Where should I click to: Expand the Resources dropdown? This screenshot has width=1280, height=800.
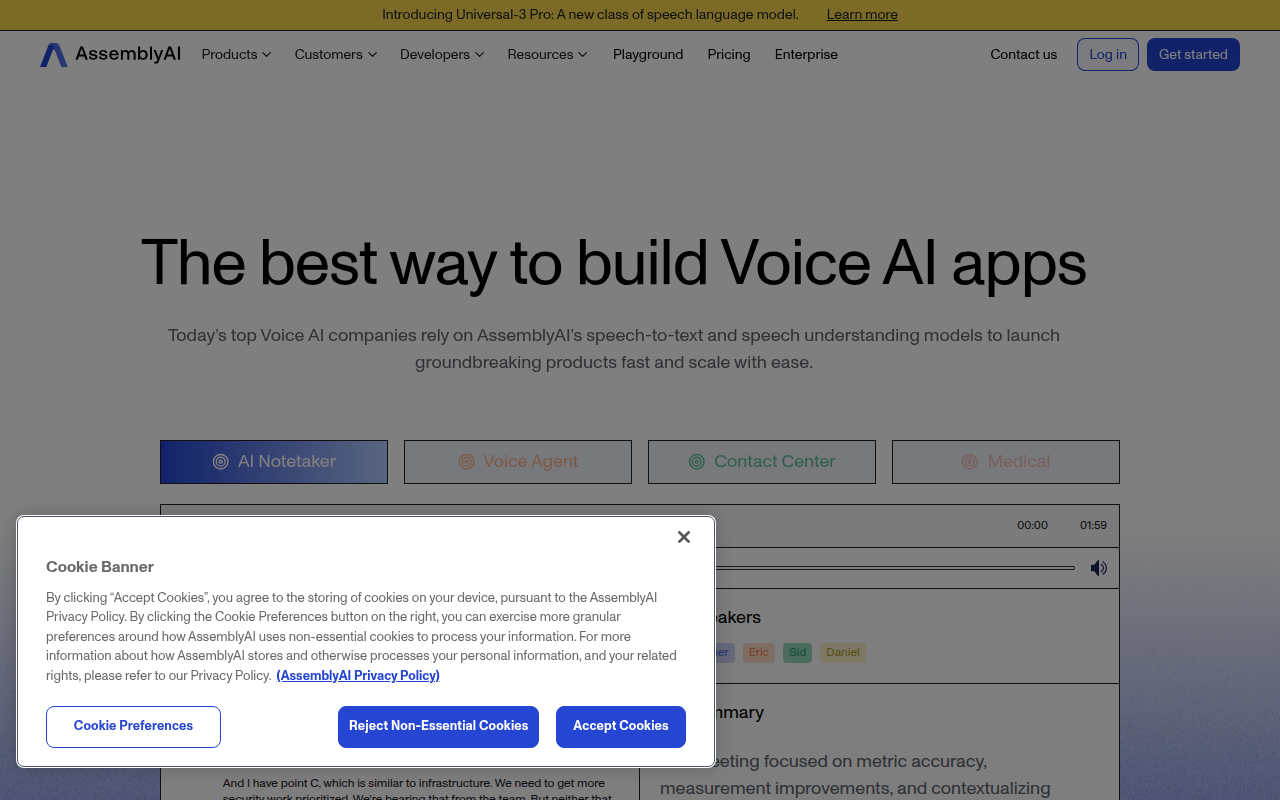click(x=547, y=54)
